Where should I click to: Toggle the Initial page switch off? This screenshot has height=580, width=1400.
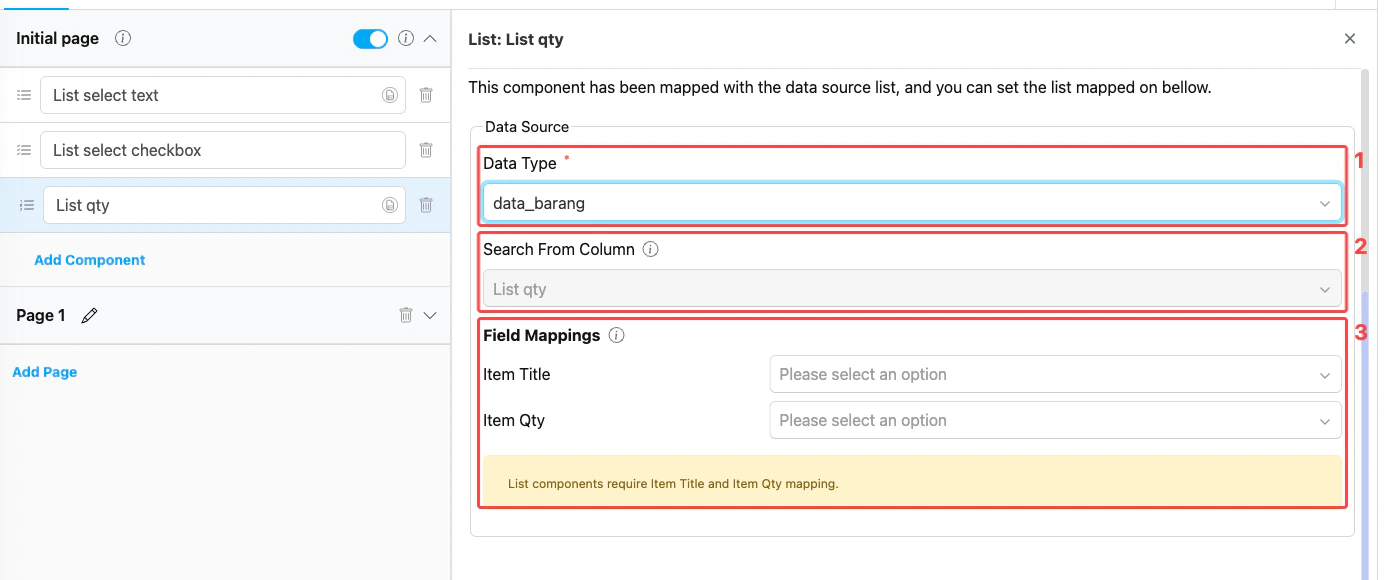(x=370, y=39)
